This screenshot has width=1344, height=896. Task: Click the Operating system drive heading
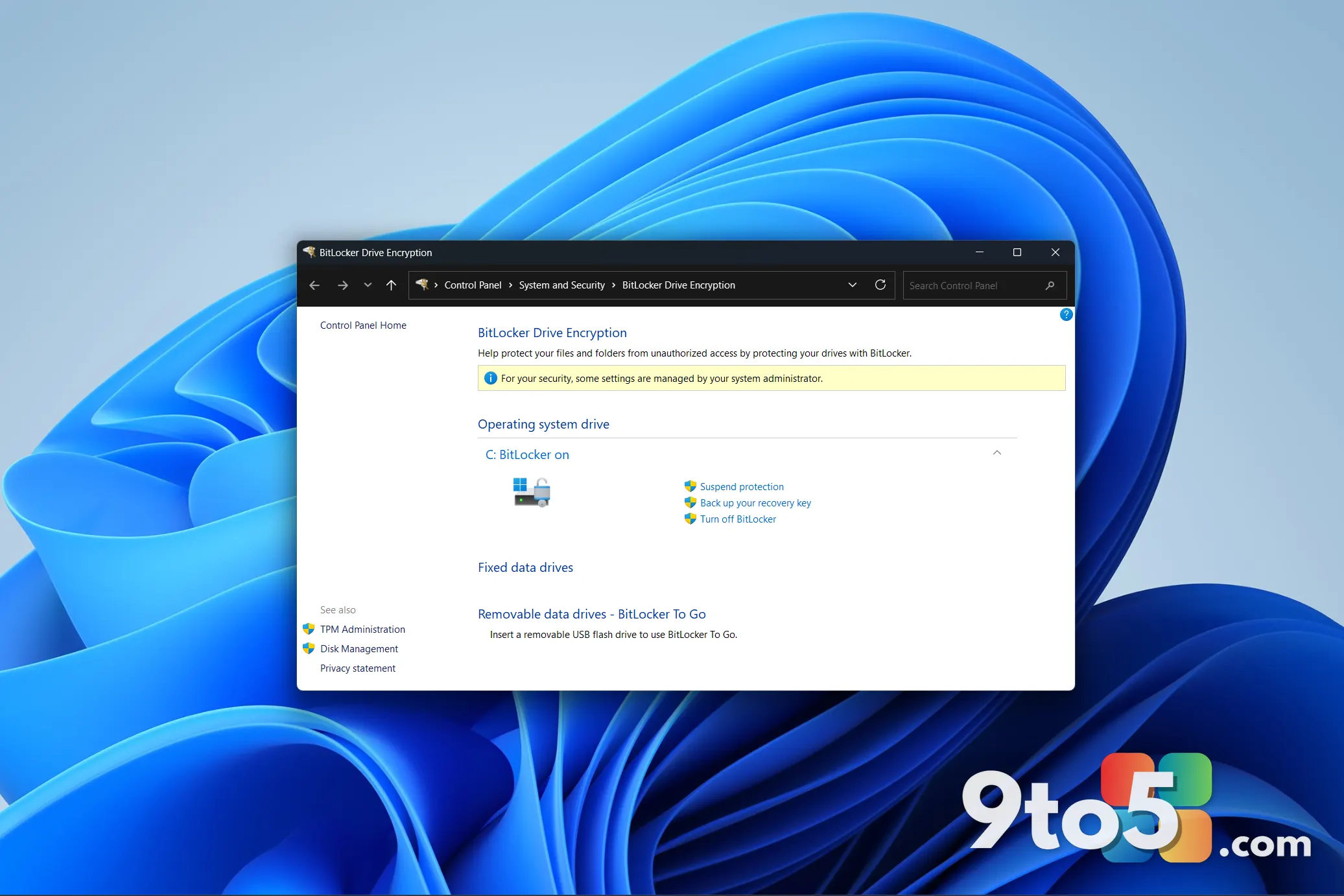pos(543,424)
